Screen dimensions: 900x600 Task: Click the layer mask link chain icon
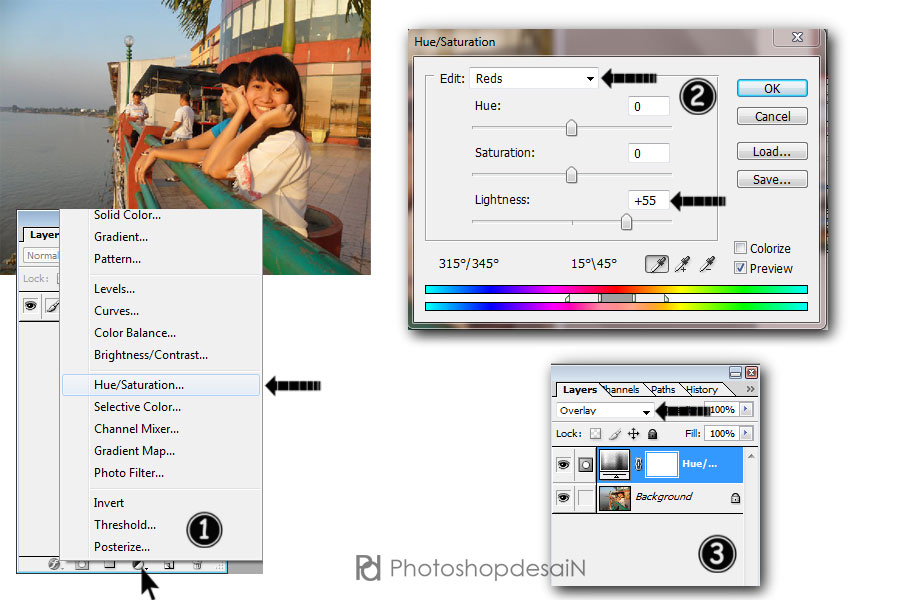pyautogui.click(x=637, y=464)
